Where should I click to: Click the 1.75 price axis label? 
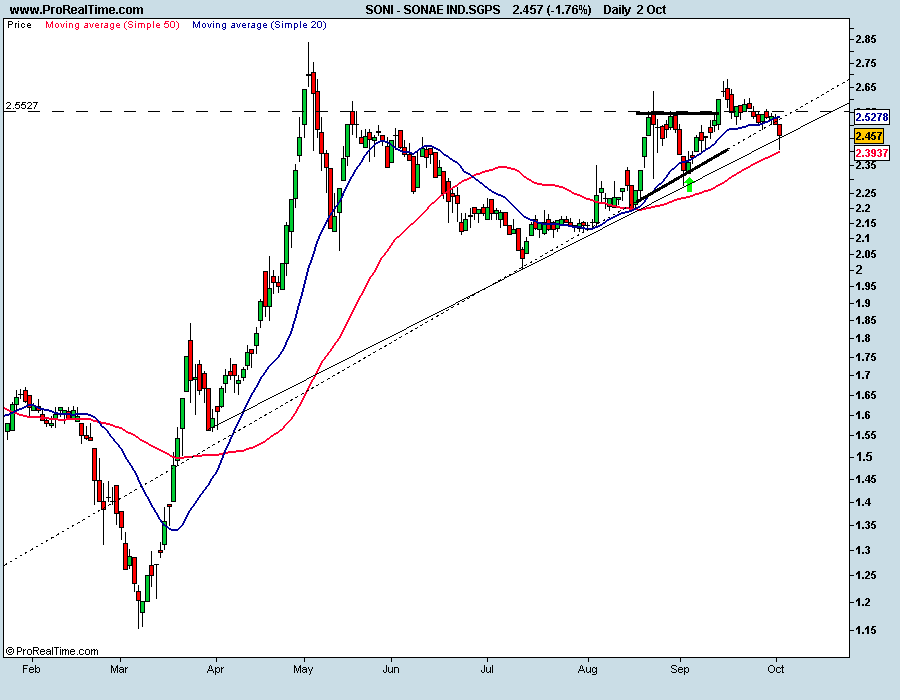click(x=866, y=357)
